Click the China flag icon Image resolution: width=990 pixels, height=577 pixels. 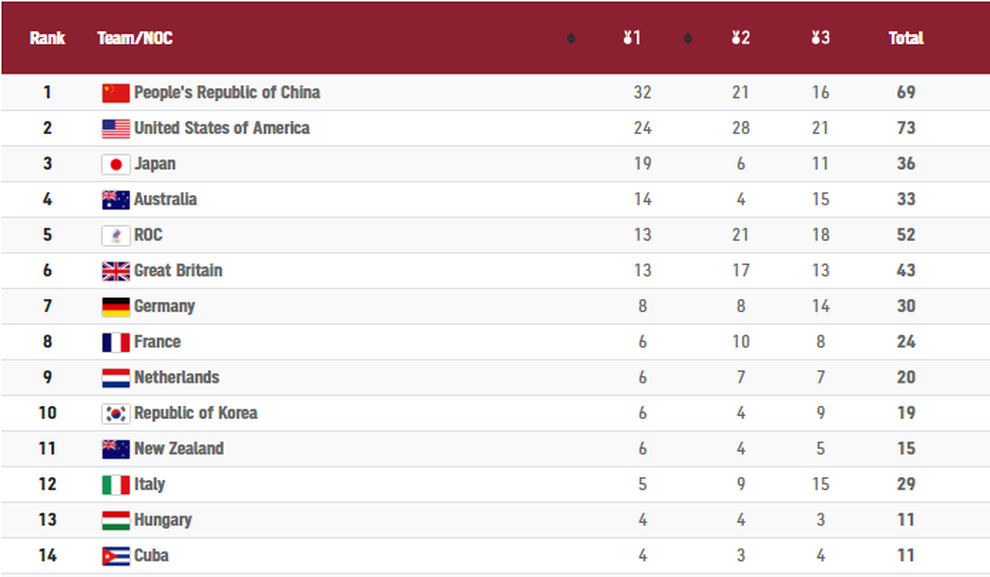tap(116, 93)
